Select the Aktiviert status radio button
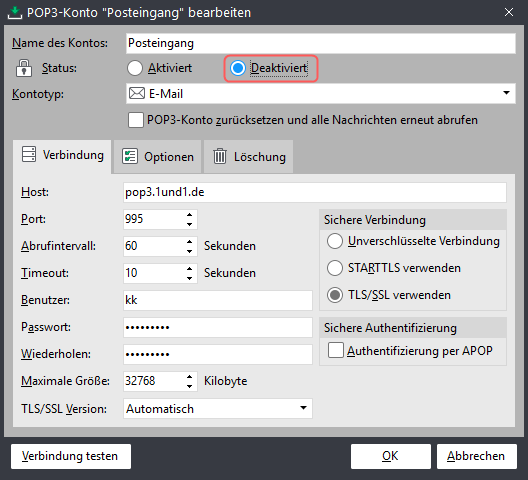The image size is (528, 480). (135, 68)
